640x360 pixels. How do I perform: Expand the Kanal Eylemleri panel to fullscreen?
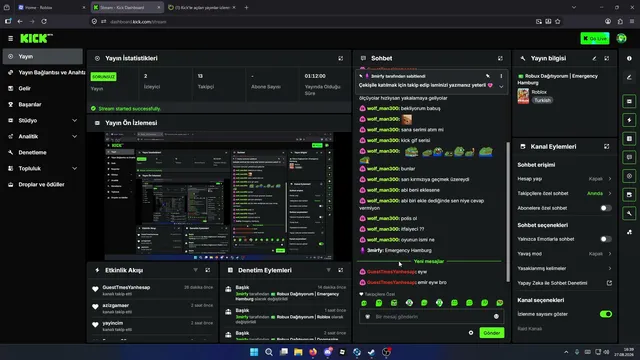[x=607, y=147]
